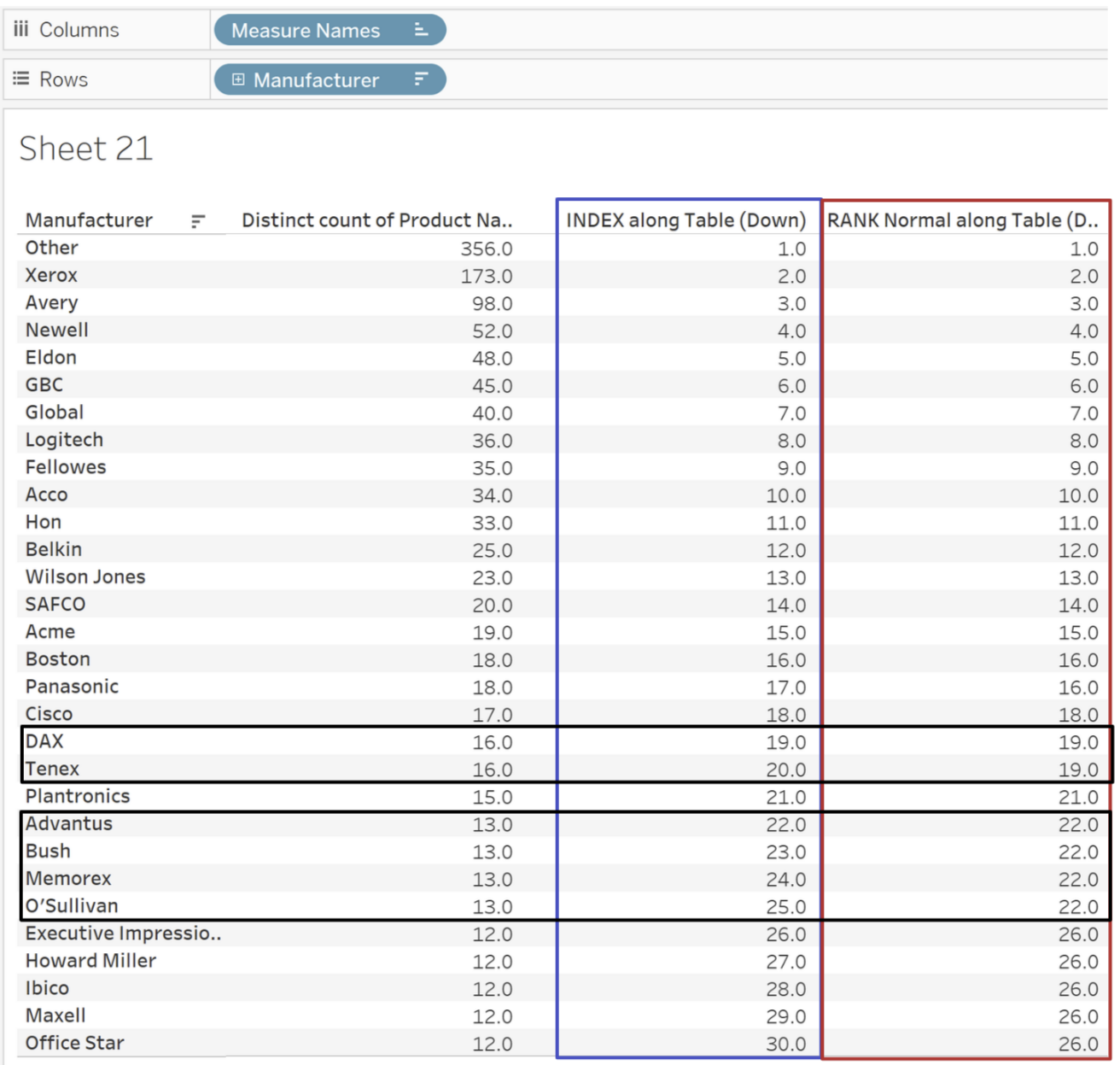Click sort icon on Manufacturer pill

421,79
